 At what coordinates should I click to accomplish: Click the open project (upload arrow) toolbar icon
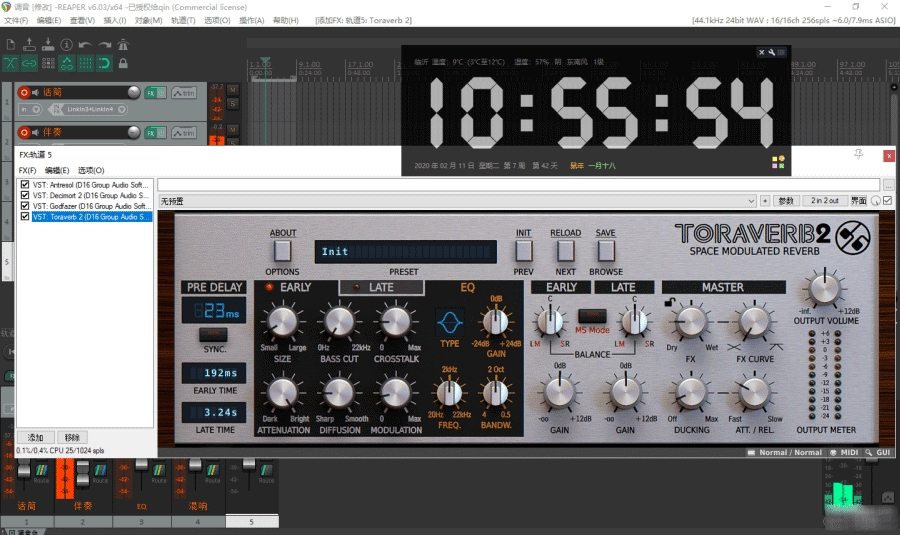coord(29,45)
